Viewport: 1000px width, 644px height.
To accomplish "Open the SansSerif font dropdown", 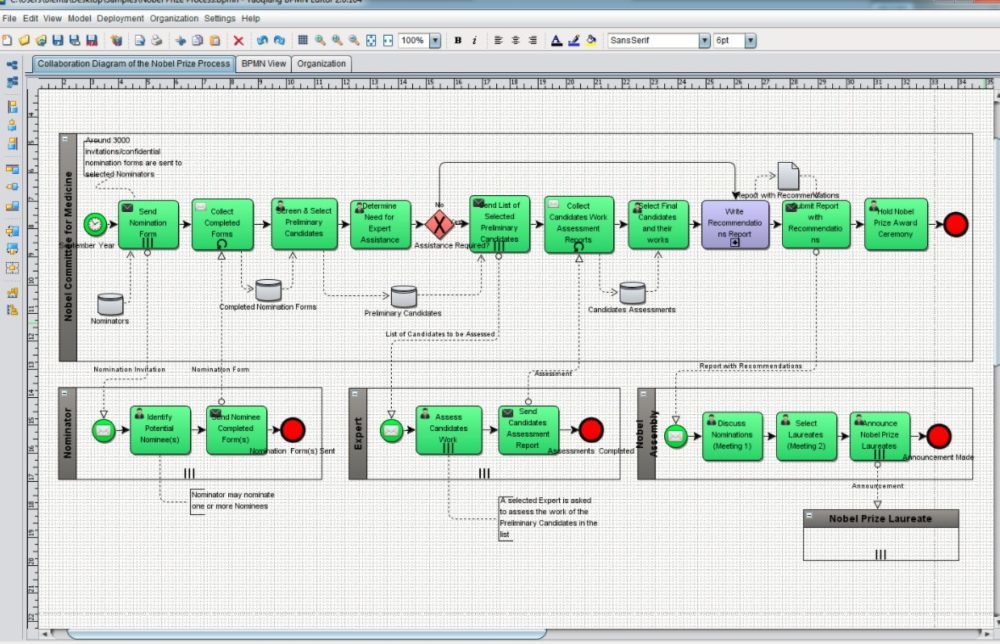I will click(704, 41).
